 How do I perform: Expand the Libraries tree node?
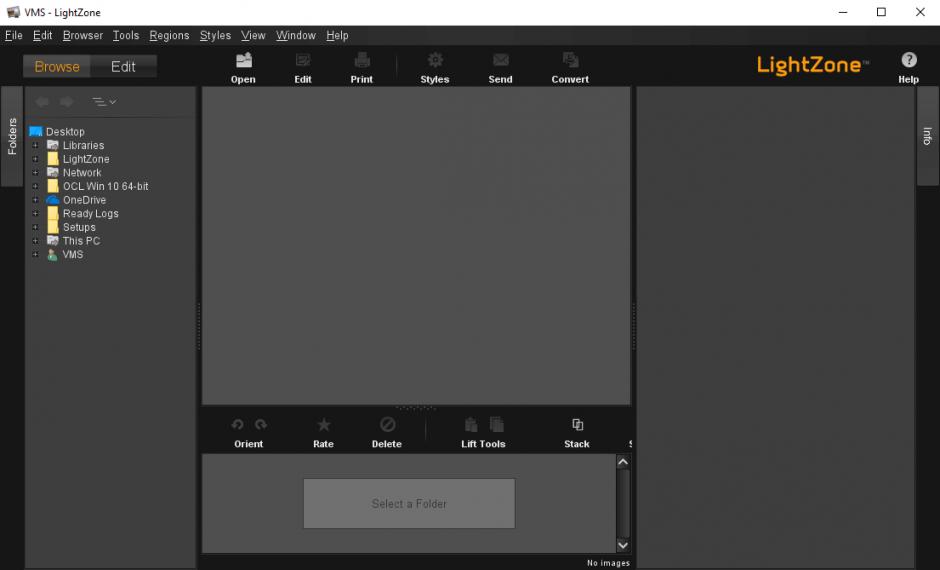pos(35,146)
